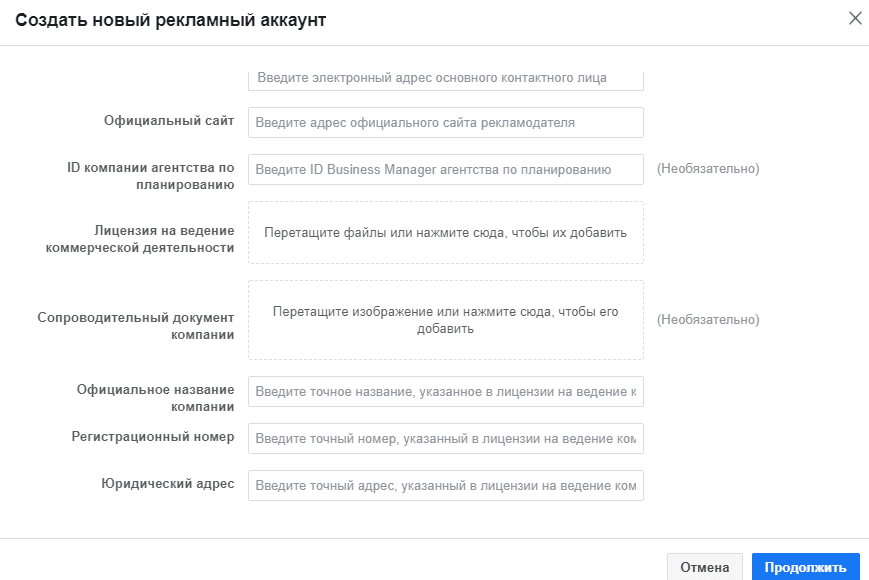The image size is (869, 580).
Task: Click the dialog title Создать новый рекламный аккаунт
Action: (171, 20)
